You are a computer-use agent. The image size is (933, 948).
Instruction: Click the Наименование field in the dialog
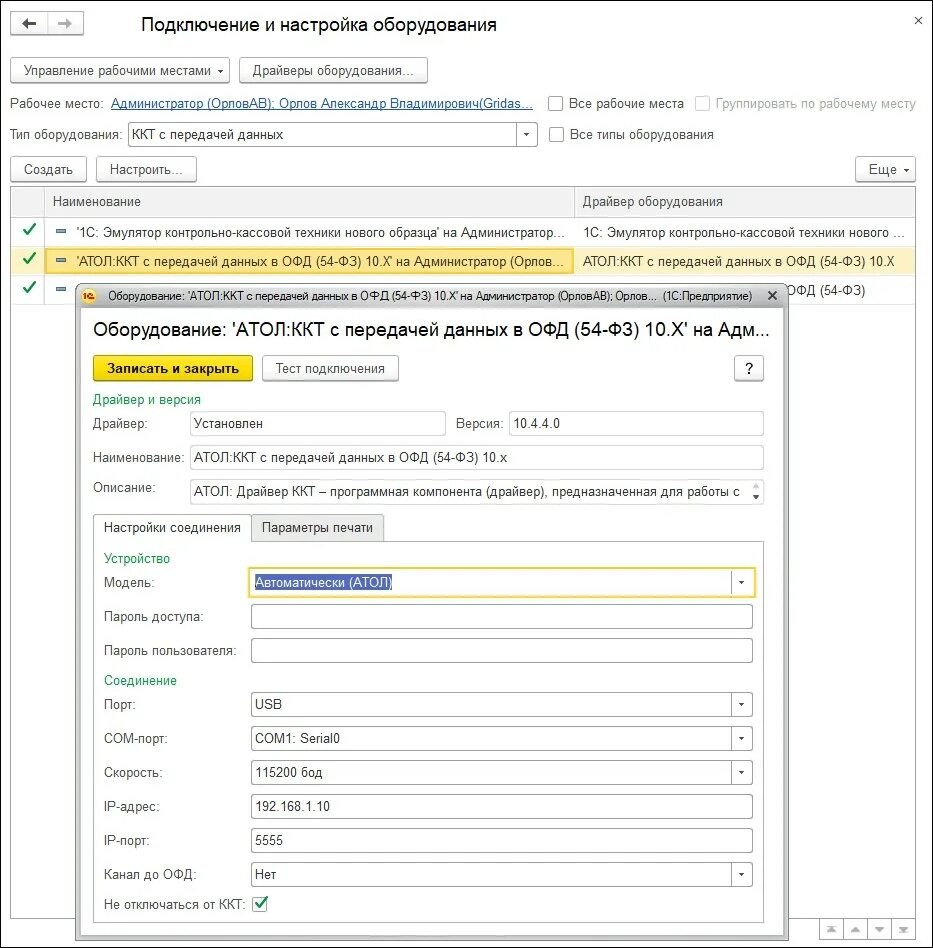point(476,458)
